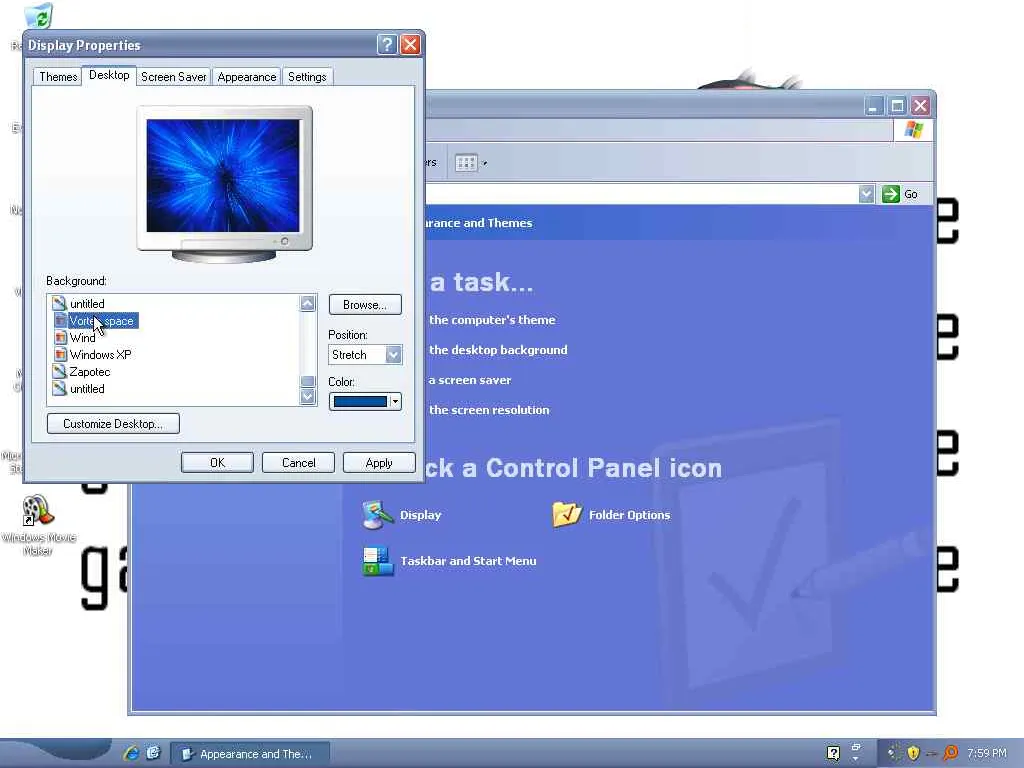Go to the Settings tab
Image resolution: width=1024 pixels, height=768 pixels.
point(307,77)
